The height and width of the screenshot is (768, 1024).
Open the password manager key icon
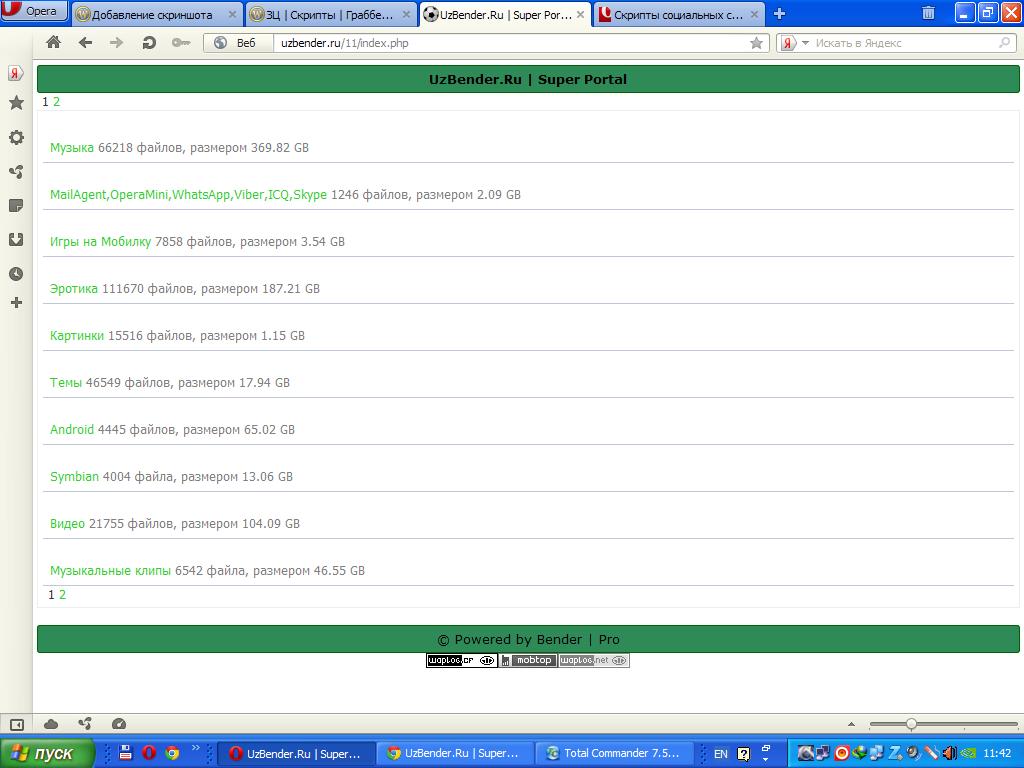click(x=181, y=42)
